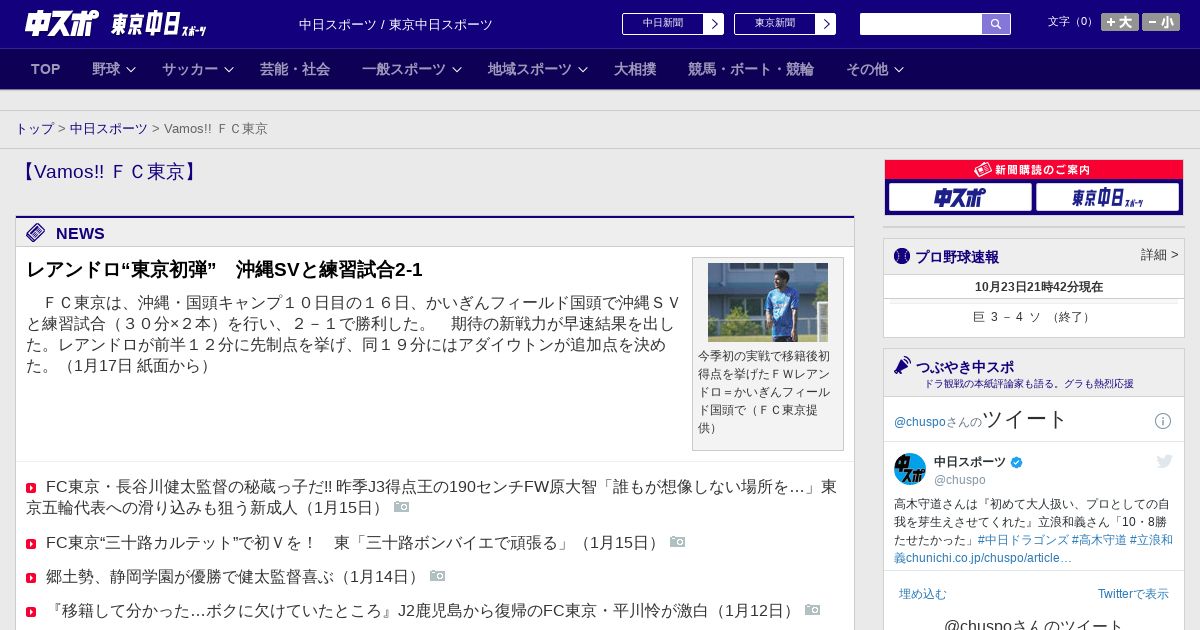
Task: Click the 中日スポーツ breadcrumb link
Action: click(109, 129)
